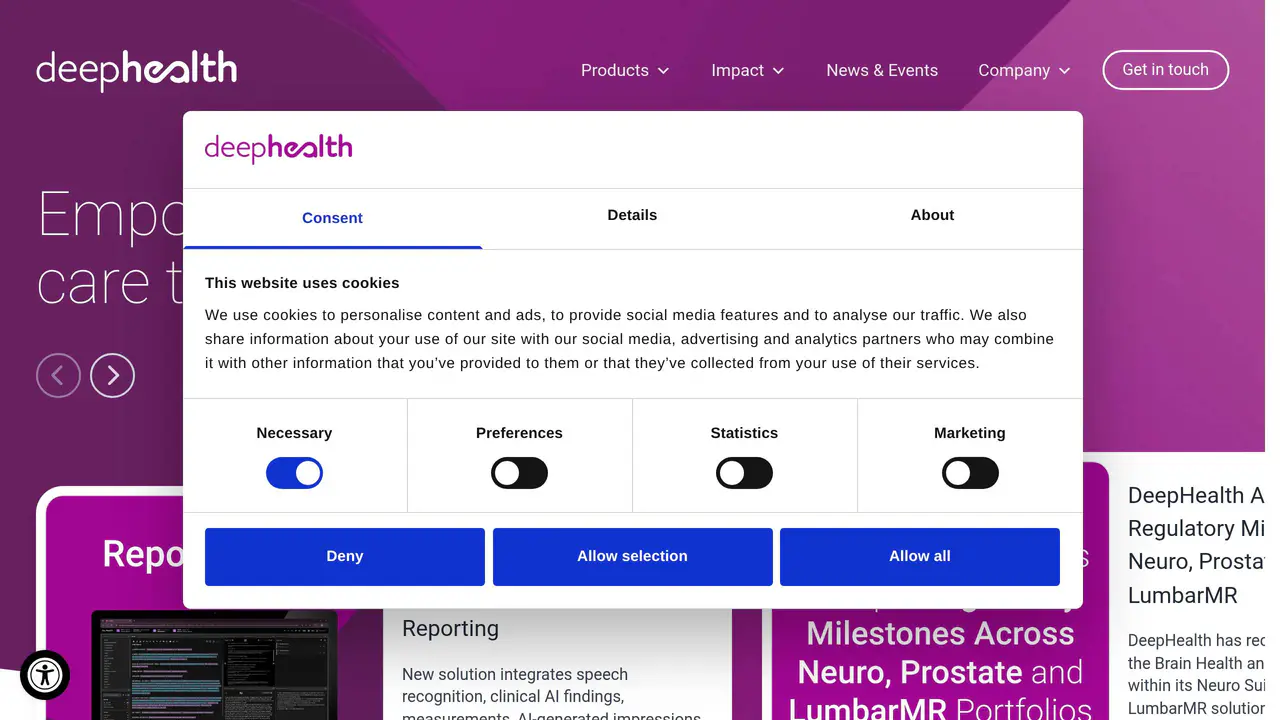This screenshot has height=720, width=1280.
Task: Switch to the Details tab
Action: coord(632,215)
